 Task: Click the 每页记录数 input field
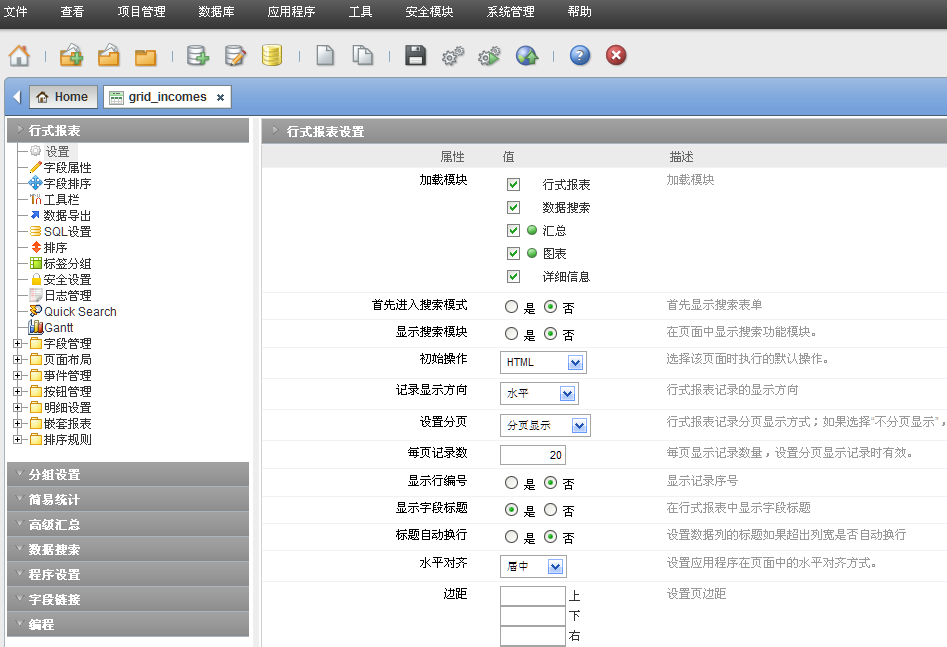[x=533, y=455]
